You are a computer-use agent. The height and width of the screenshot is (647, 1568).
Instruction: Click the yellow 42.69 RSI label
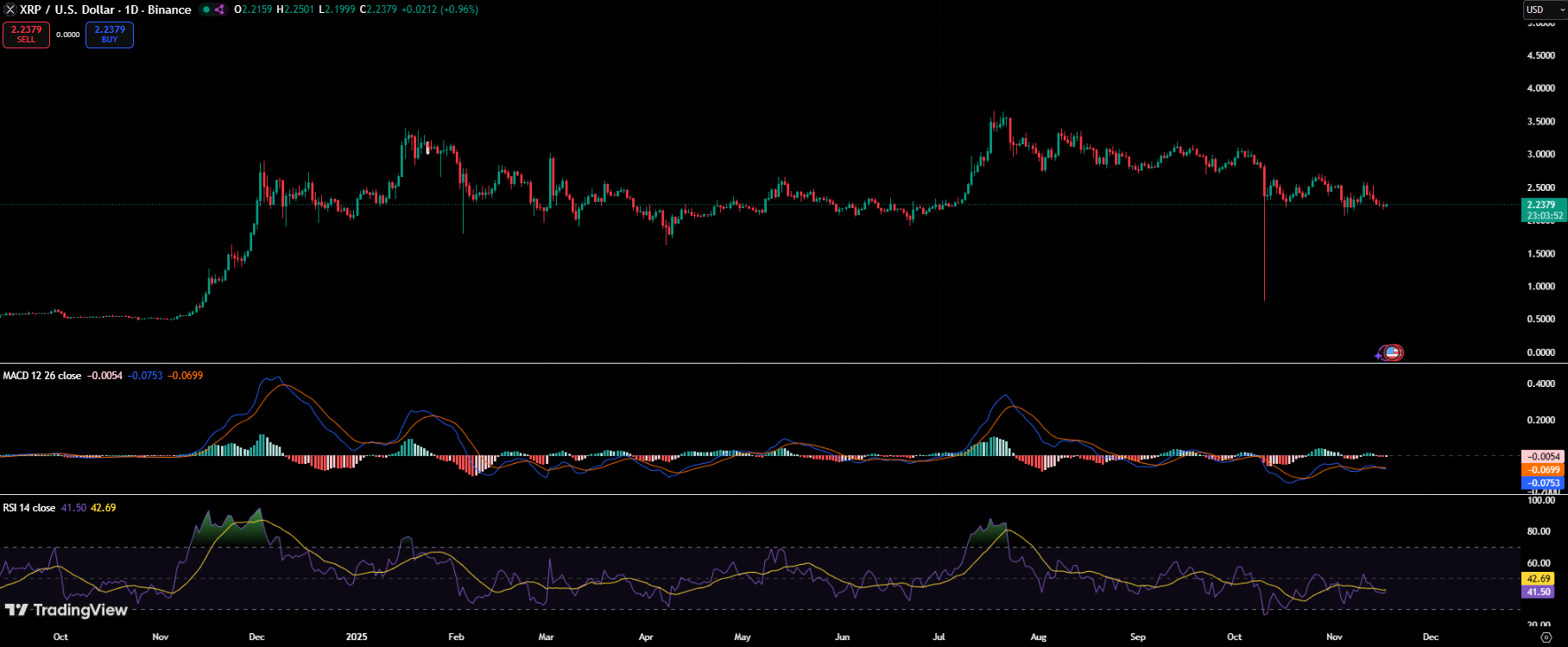[1538, 579]
